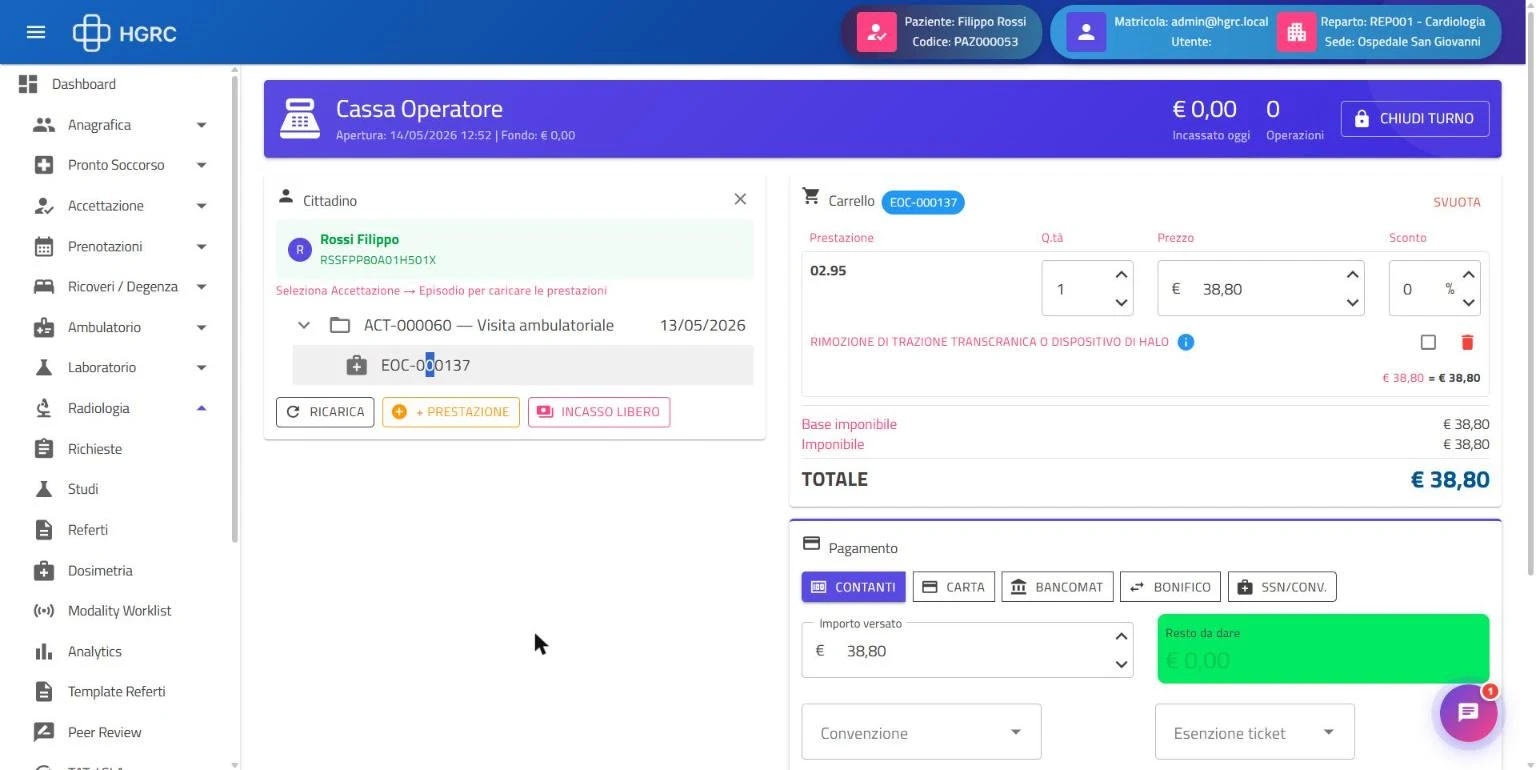This screenshot has width=1536, height=770.
Task: Select the Bonifico payment method
Action: click(x=1170, y=587)
